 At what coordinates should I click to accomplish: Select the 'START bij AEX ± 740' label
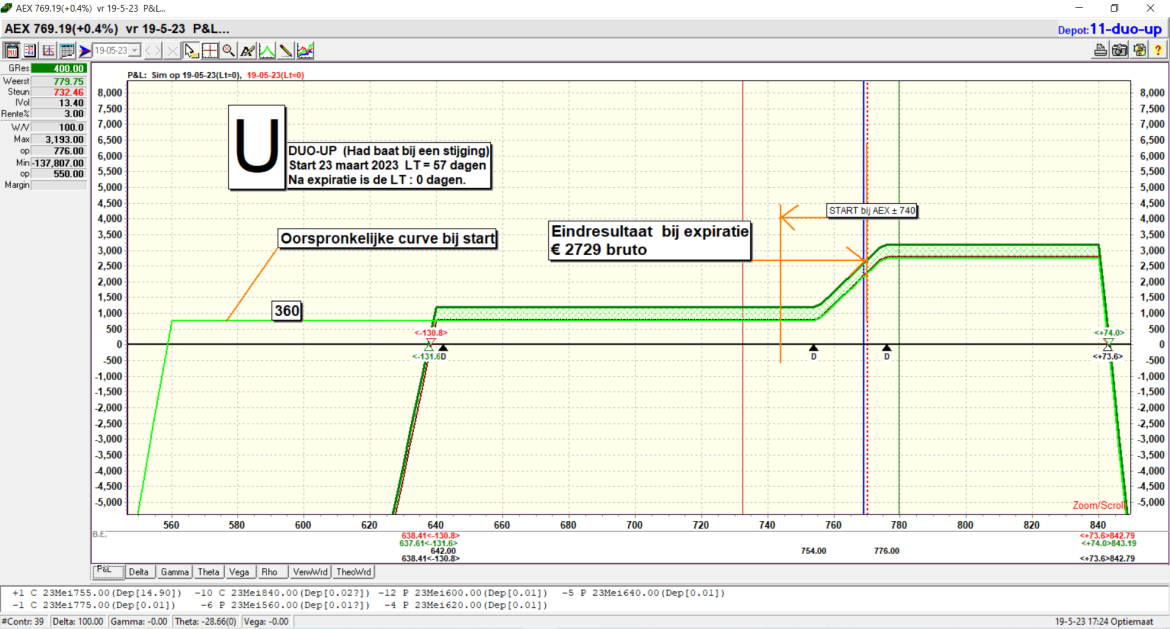(872, 210)
